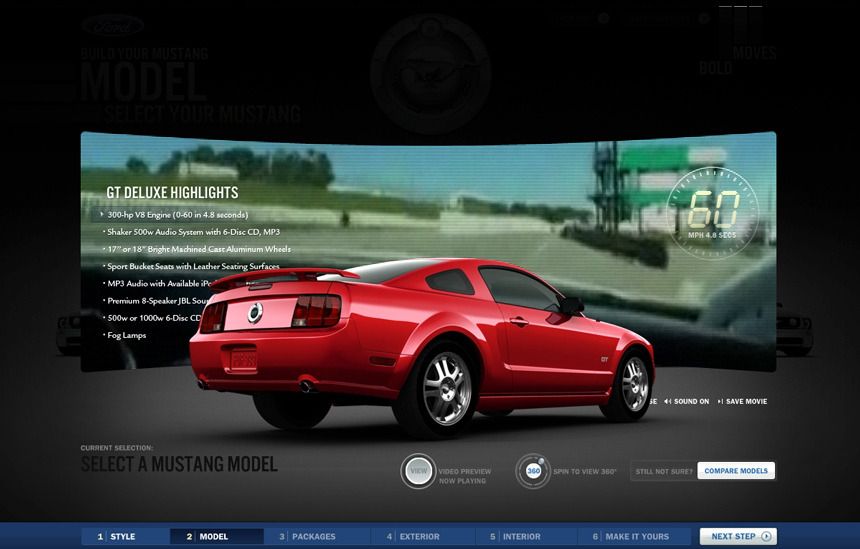
Task: Click the "Shaker 500w Audio System" highlight
Action: pyautogui.click(x=193, y=232)
